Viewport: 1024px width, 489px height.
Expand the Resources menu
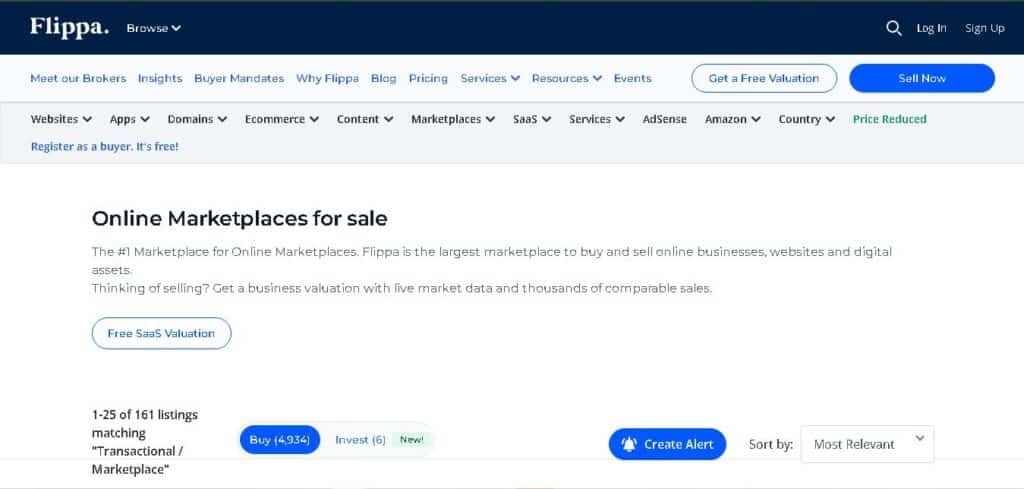(566, 78)
